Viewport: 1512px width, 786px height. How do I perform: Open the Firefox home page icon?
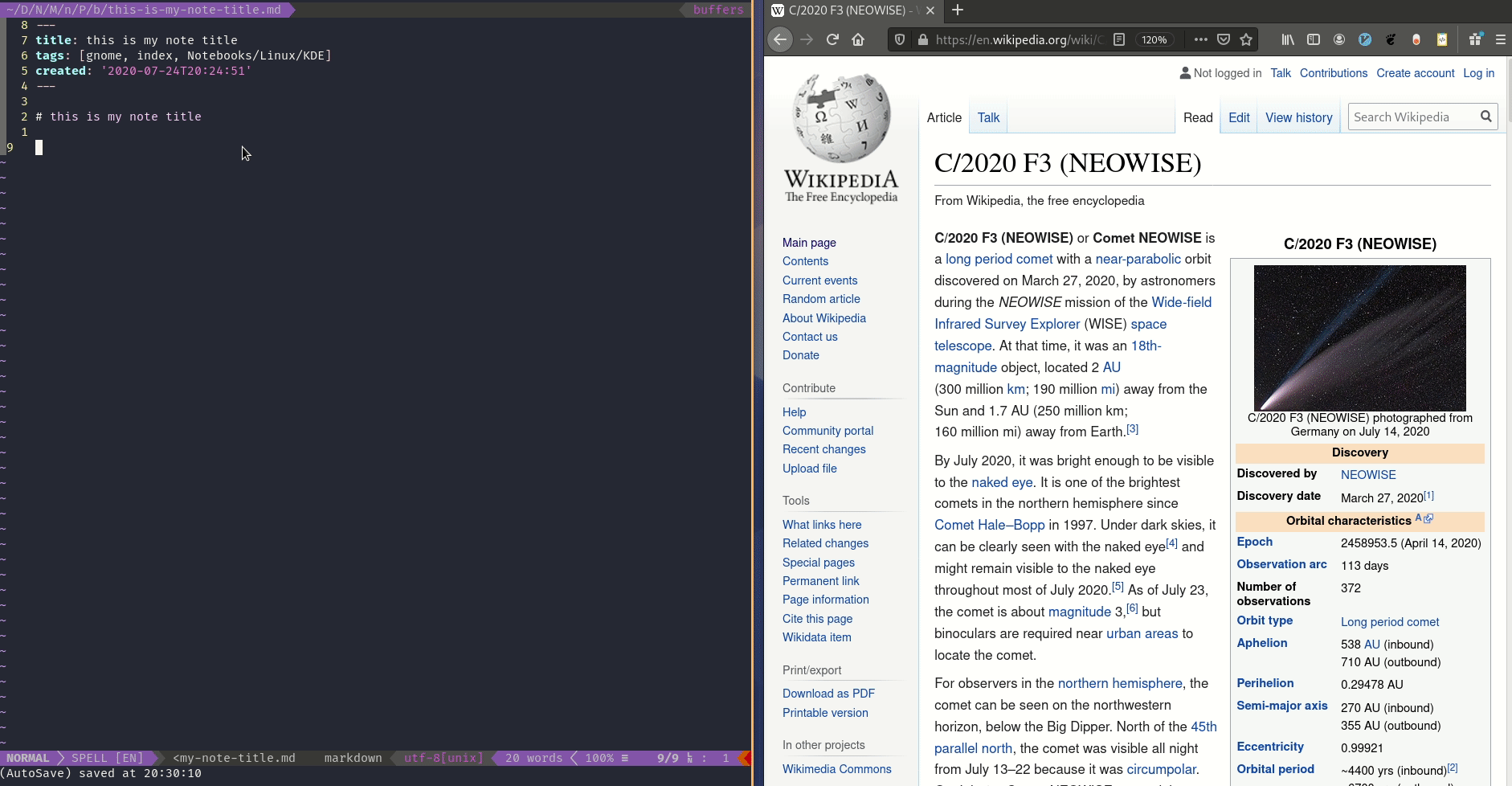[x=858, y=39]
